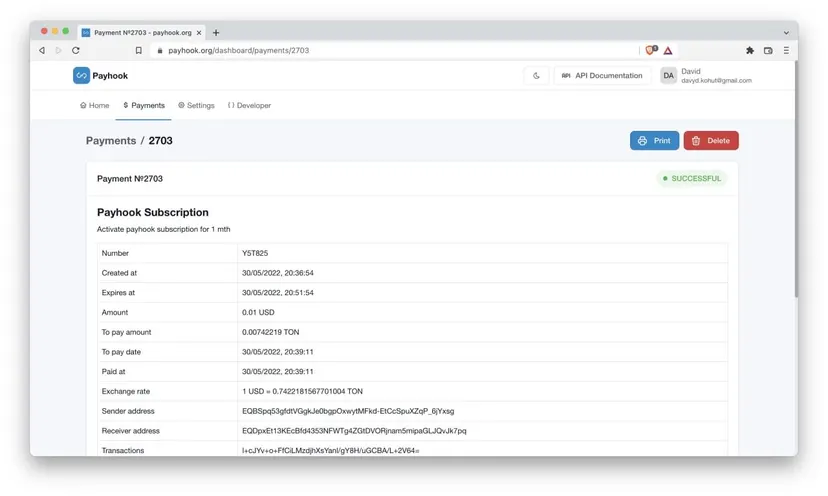Click the 0.01 USD amount value
This screenshot has height=496, width=828.
(x=258, y=312)
